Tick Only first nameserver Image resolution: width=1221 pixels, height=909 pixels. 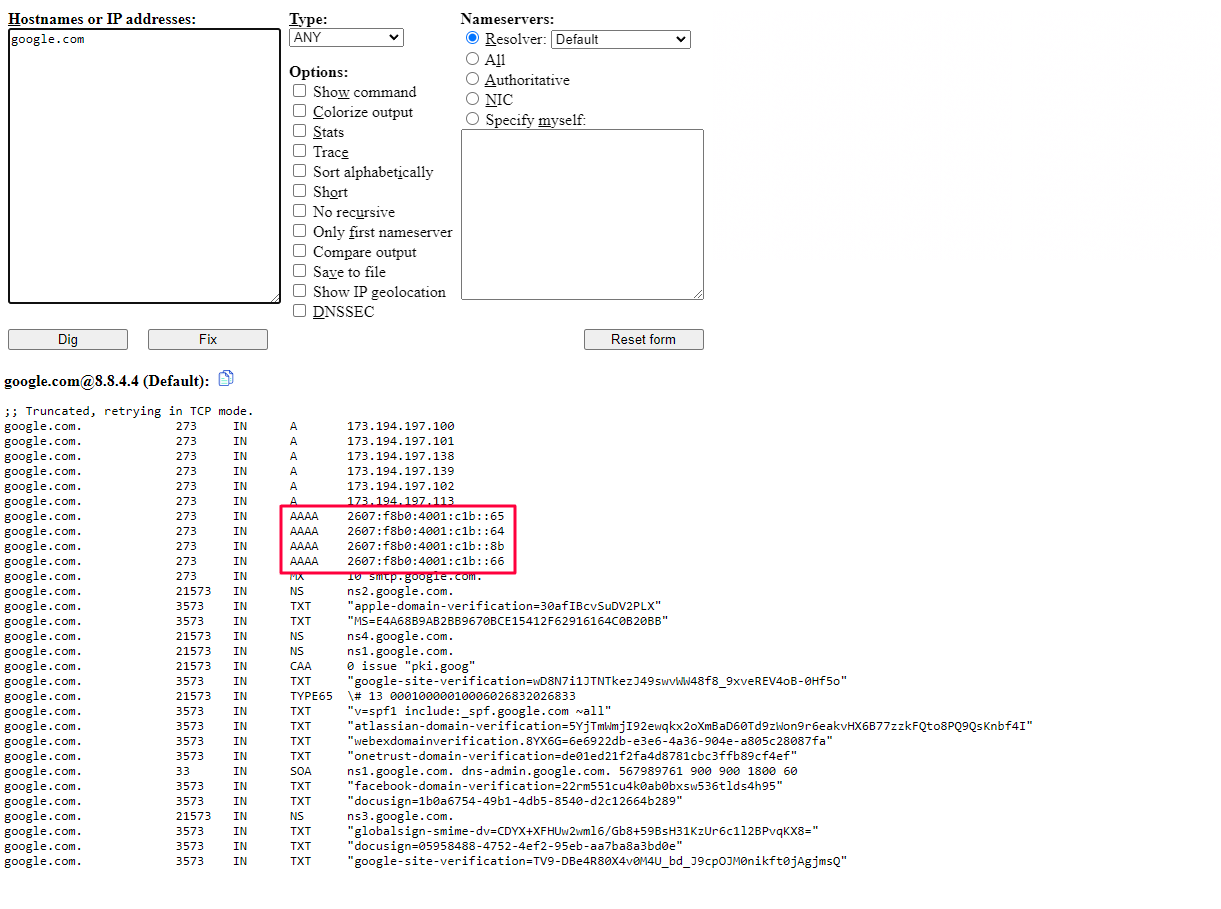coord(299,231)
